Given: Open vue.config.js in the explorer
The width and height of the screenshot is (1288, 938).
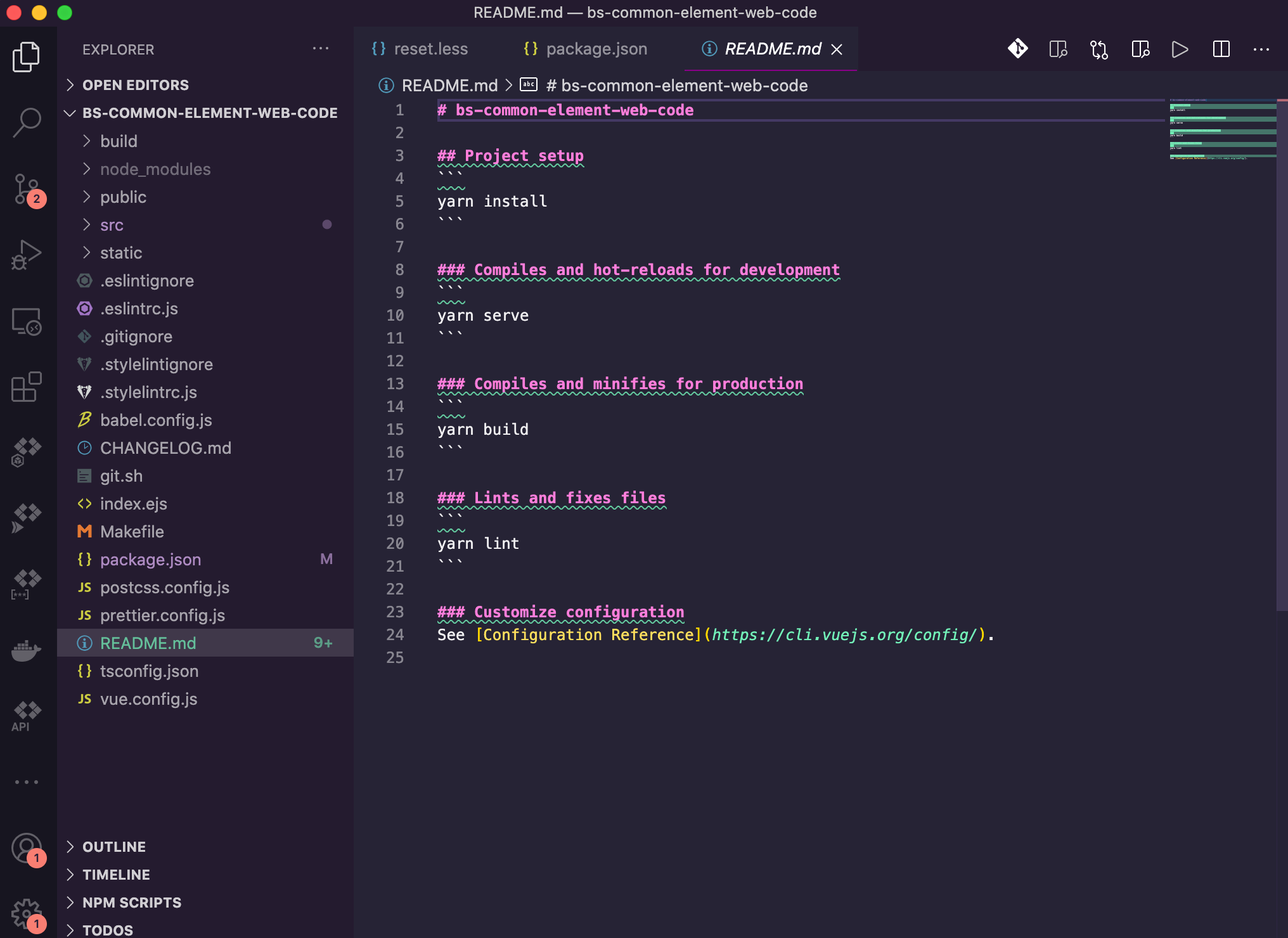Looking at the screenshot, I should 205,698.
